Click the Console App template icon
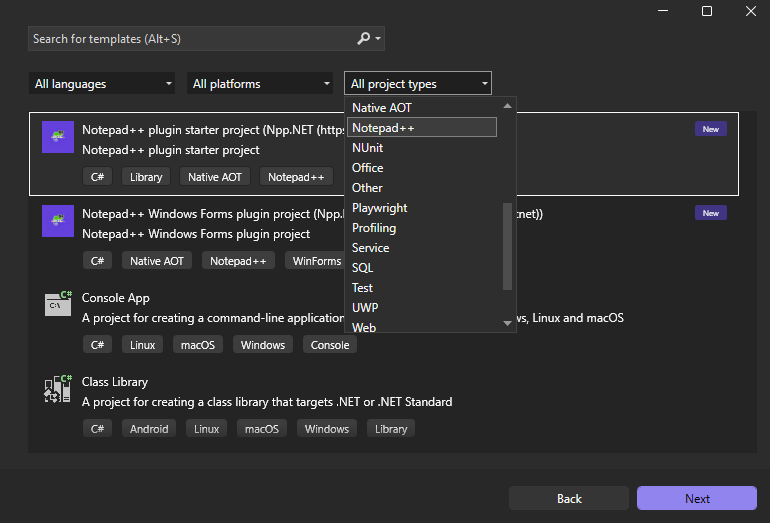770x523 pixels. coord(58,304)
